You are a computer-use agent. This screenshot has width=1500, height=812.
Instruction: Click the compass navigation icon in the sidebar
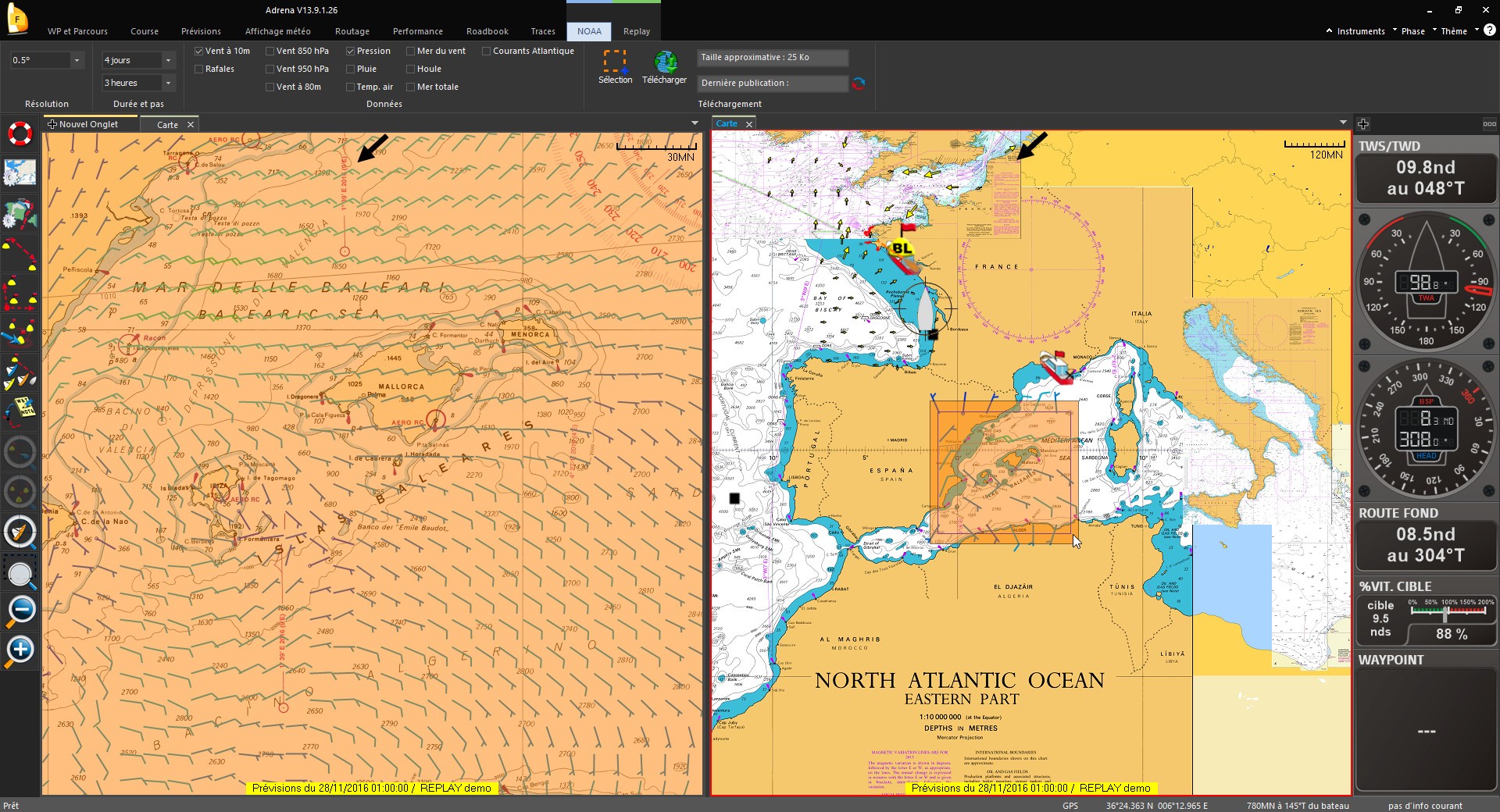20,532
